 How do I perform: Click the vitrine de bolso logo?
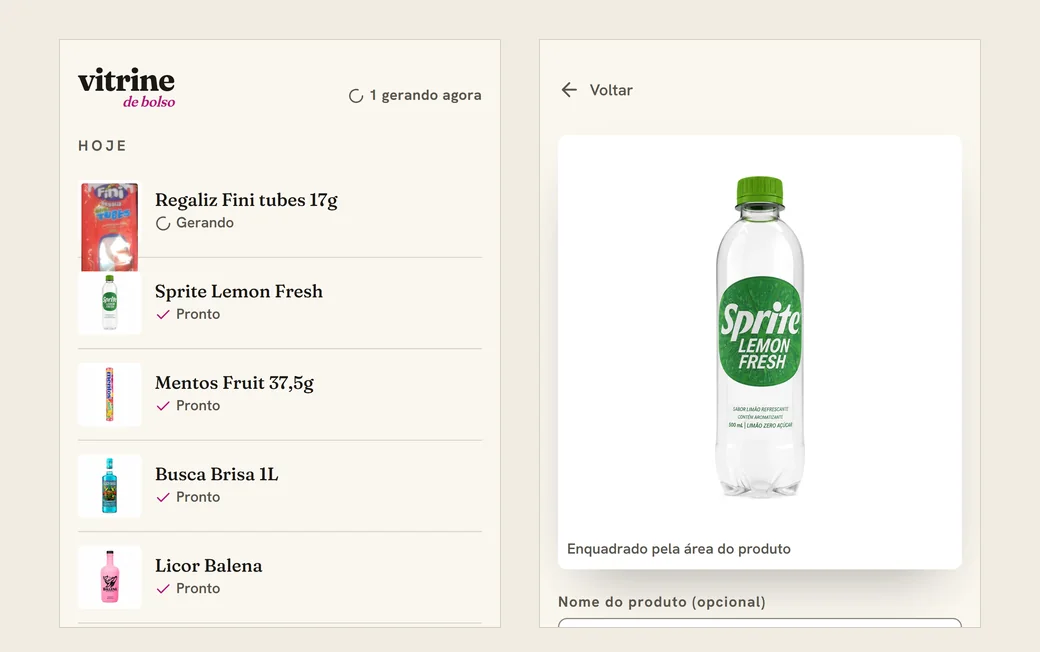[x=127, y=88]
